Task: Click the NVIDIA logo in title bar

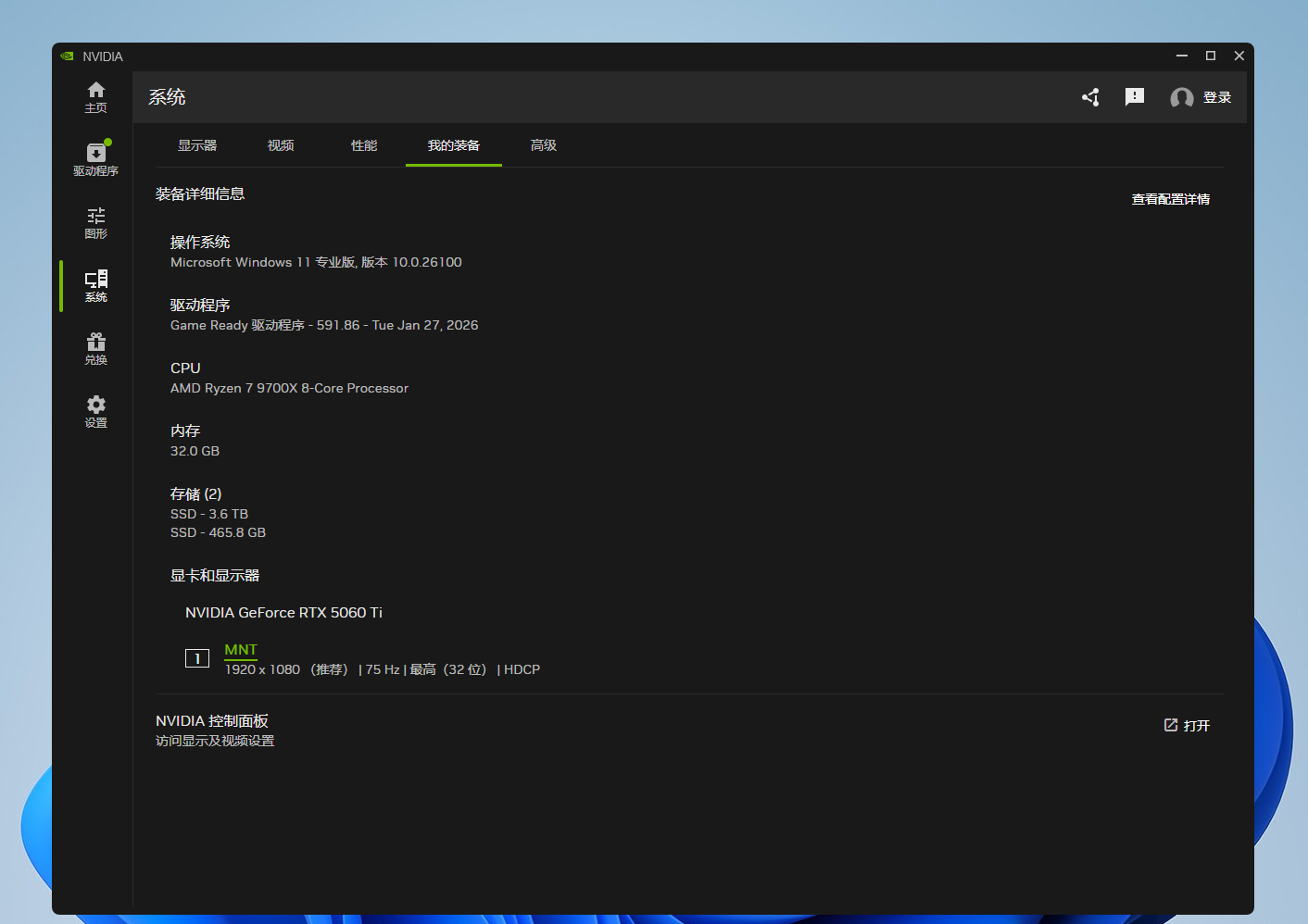Action: pos(67,56)
